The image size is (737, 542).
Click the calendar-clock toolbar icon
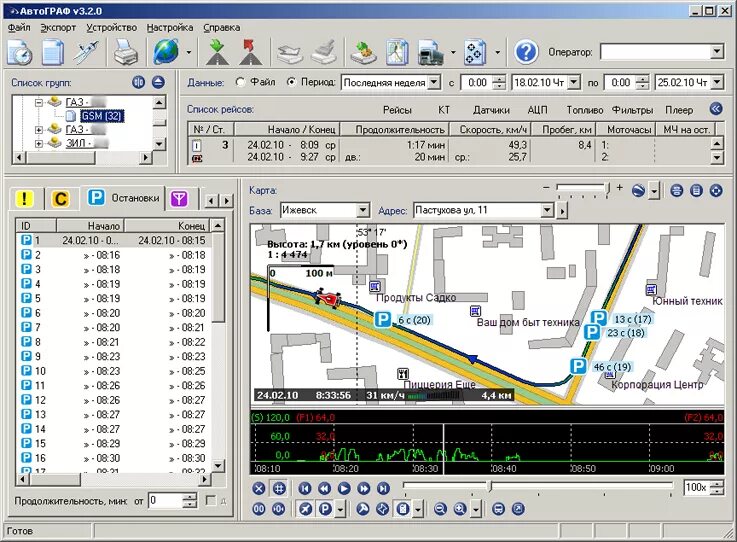point(19,52)
